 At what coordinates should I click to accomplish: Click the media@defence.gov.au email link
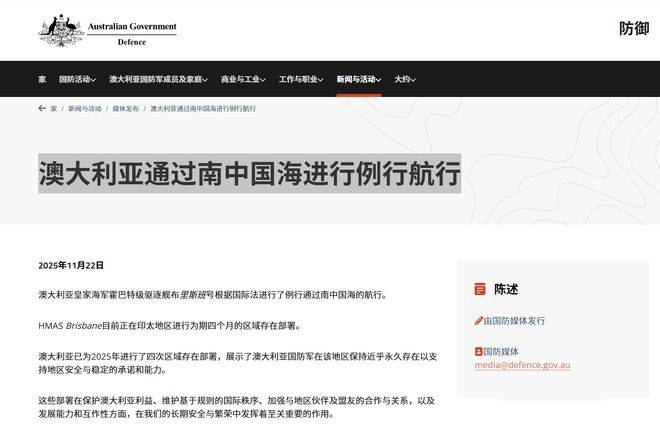522,365
